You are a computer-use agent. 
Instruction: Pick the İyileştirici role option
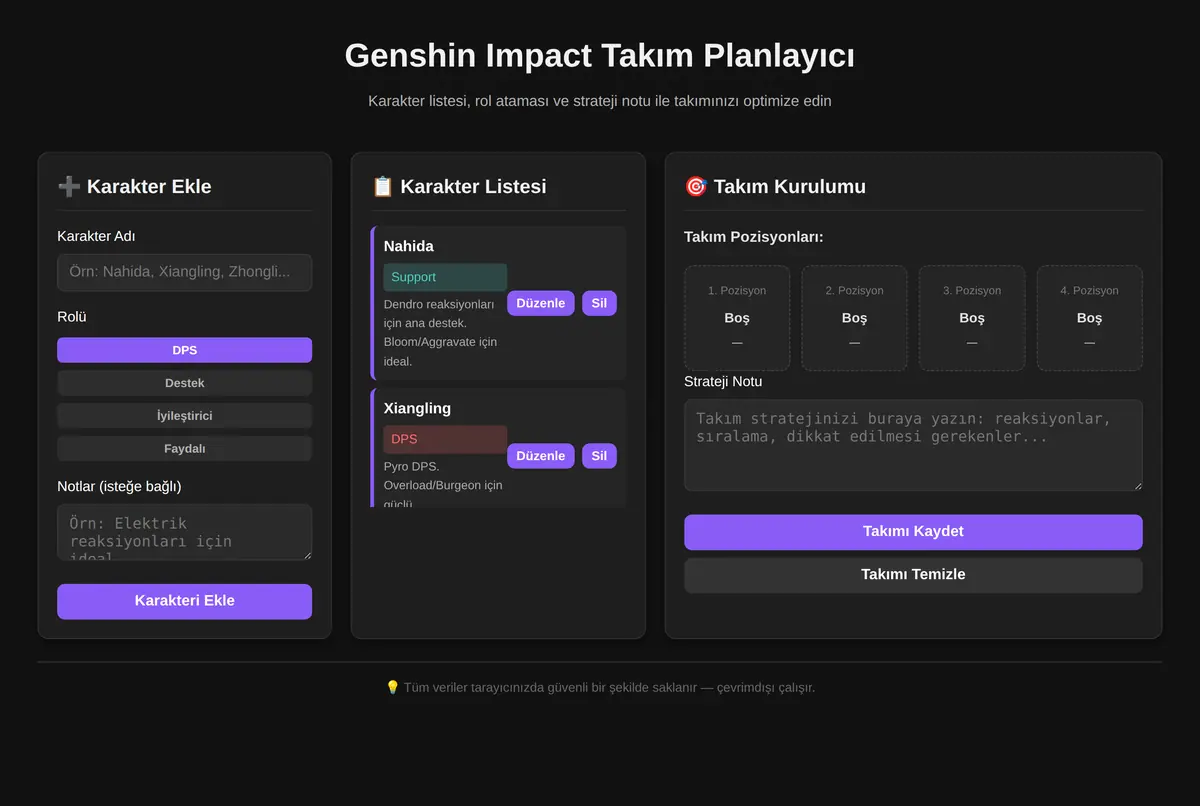184,416
